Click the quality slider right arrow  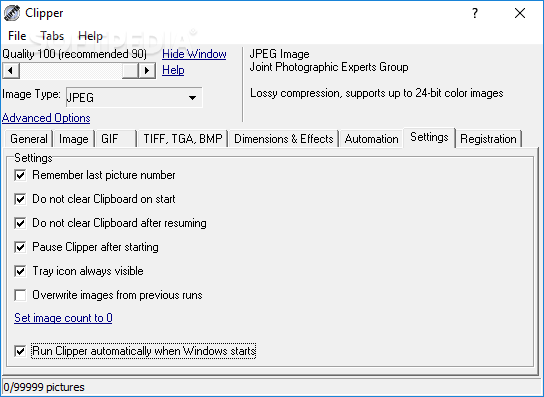click(x=147, y=70)
